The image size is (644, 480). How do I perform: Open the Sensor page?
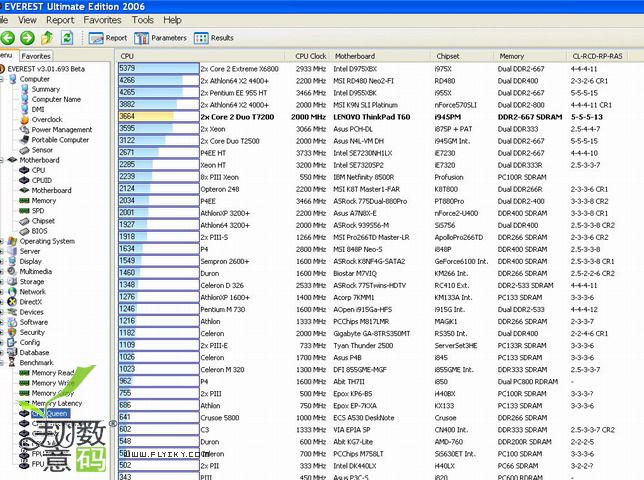(x=42, y=150)
